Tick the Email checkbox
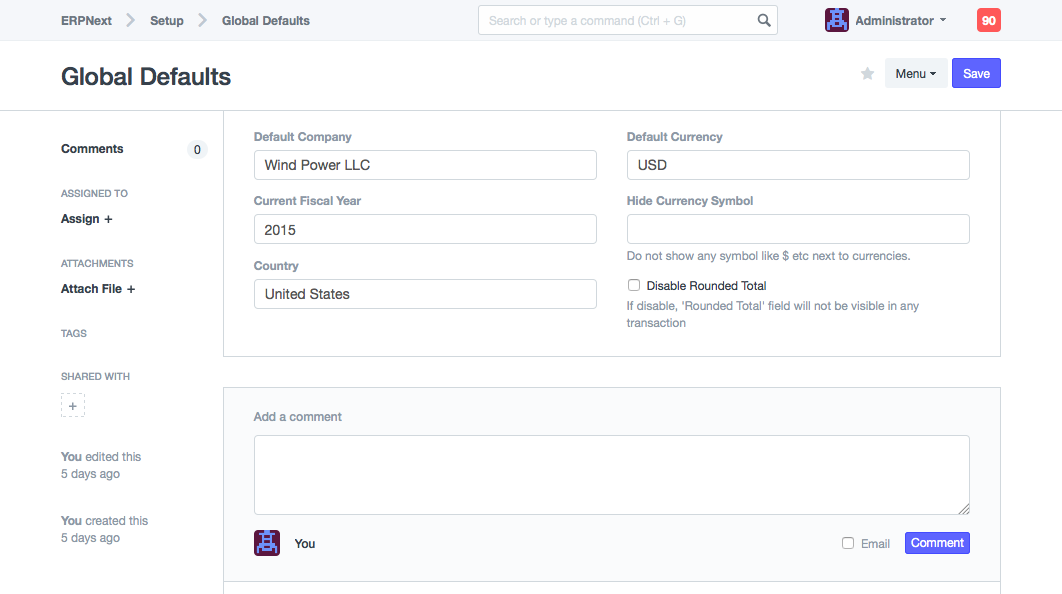The height and width of the screenshot is (594, 1062). coord(848,543)
